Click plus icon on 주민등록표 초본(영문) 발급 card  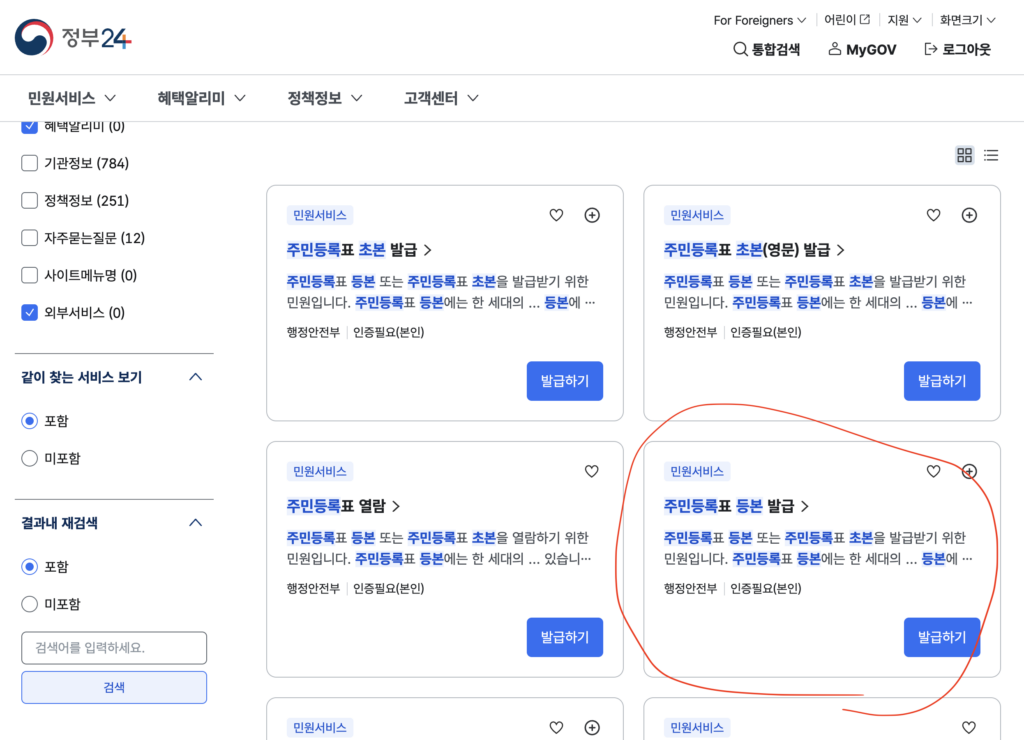click(969, 215)
